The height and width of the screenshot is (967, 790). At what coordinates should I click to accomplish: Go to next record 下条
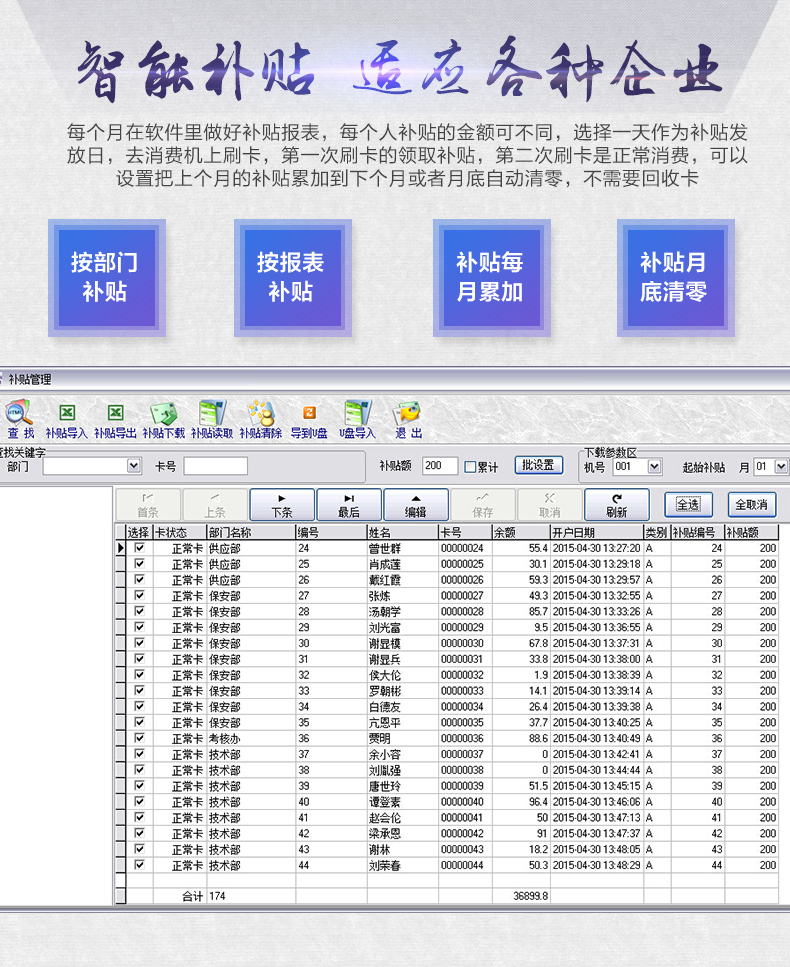click(282, 505)
